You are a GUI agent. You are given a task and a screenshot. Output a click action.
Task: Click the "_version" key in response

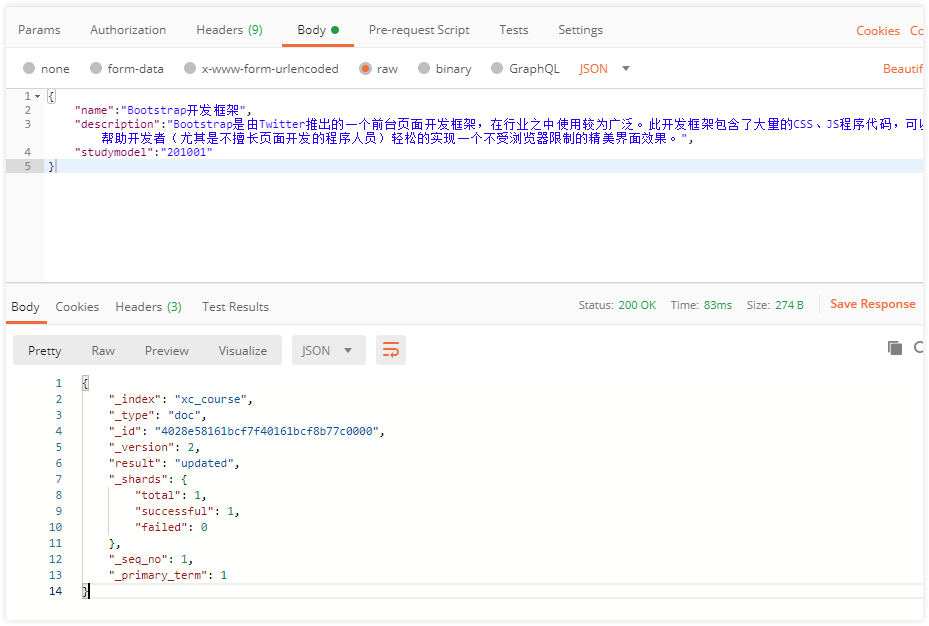coord(142,447)
